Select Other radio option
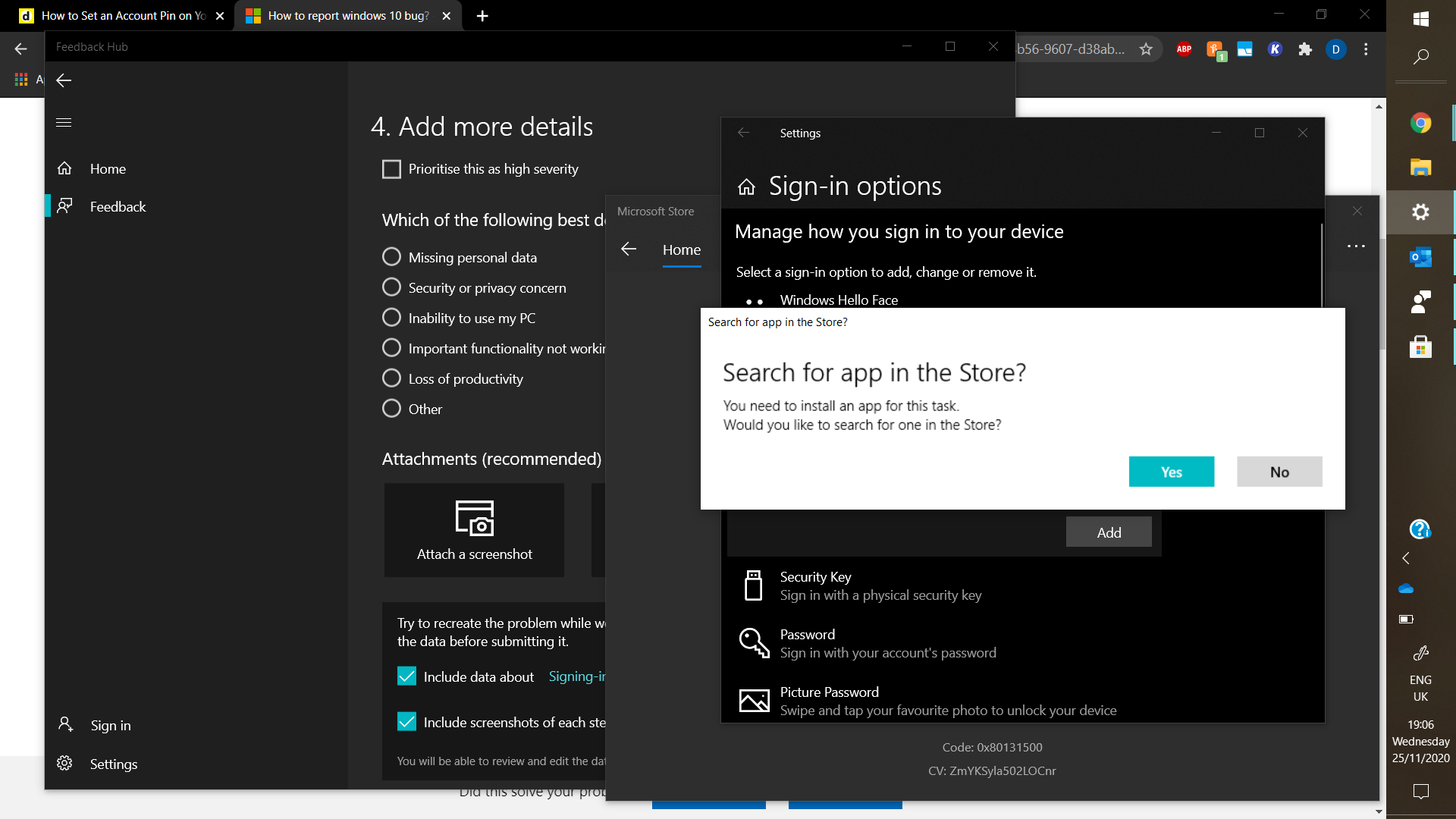The height and width of the screenshot is (819, 1456). [x=391, y=409]
